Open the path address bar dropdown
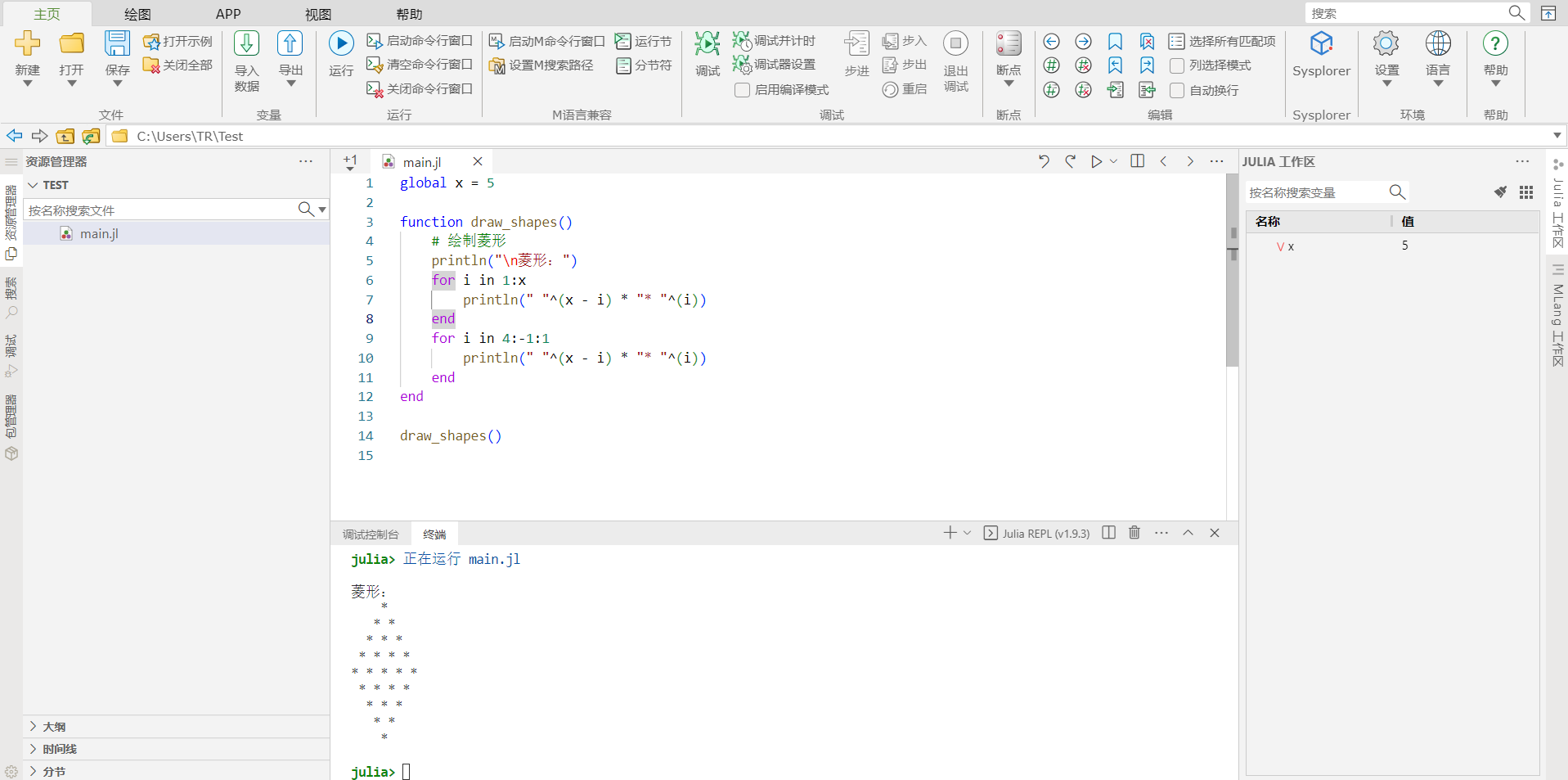 [1557, 136]
